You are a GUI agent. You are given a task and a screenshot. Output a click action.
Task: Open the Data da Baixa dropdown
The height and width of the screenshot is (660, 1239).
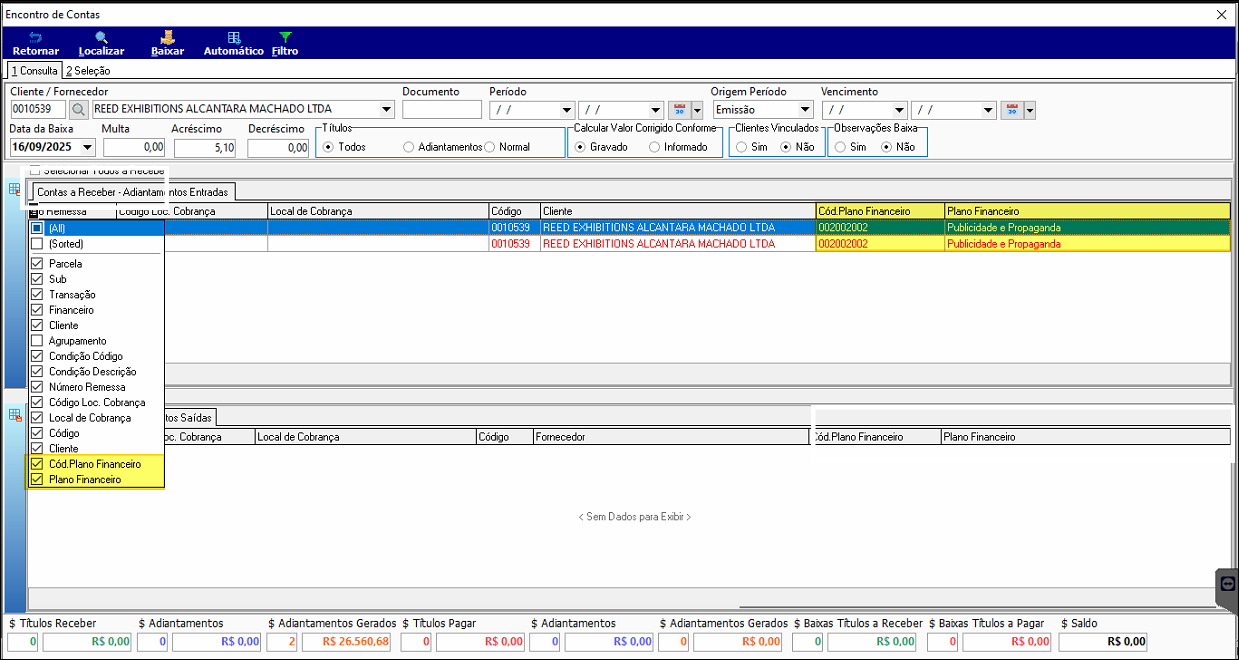(88, 148)
